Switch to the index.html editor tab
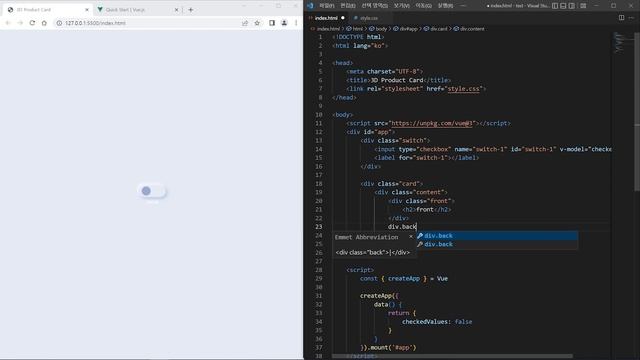The height and width of the screenshot is (360, 640). click(x=326, y=18)
